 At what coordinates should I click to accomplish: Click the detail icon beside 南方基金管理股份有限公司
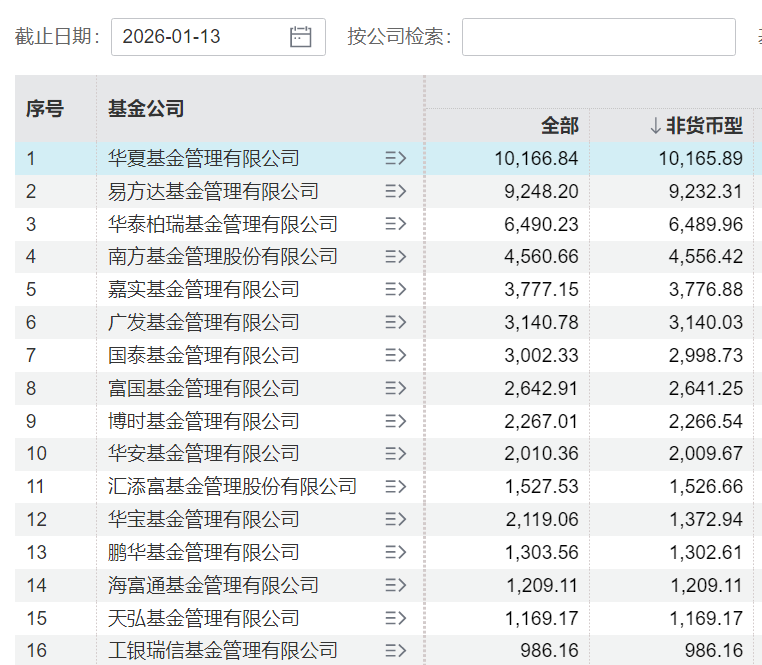click(x=395, y=257)
